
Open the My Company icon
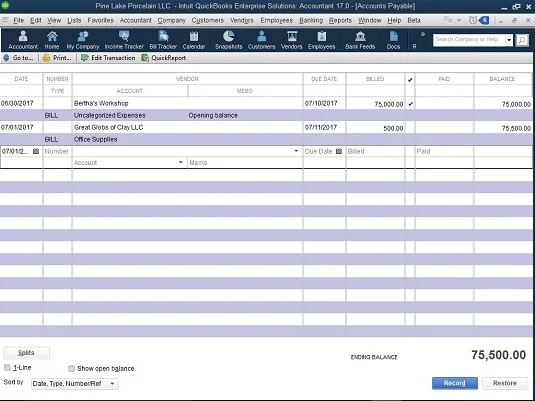tap(83, 40)
